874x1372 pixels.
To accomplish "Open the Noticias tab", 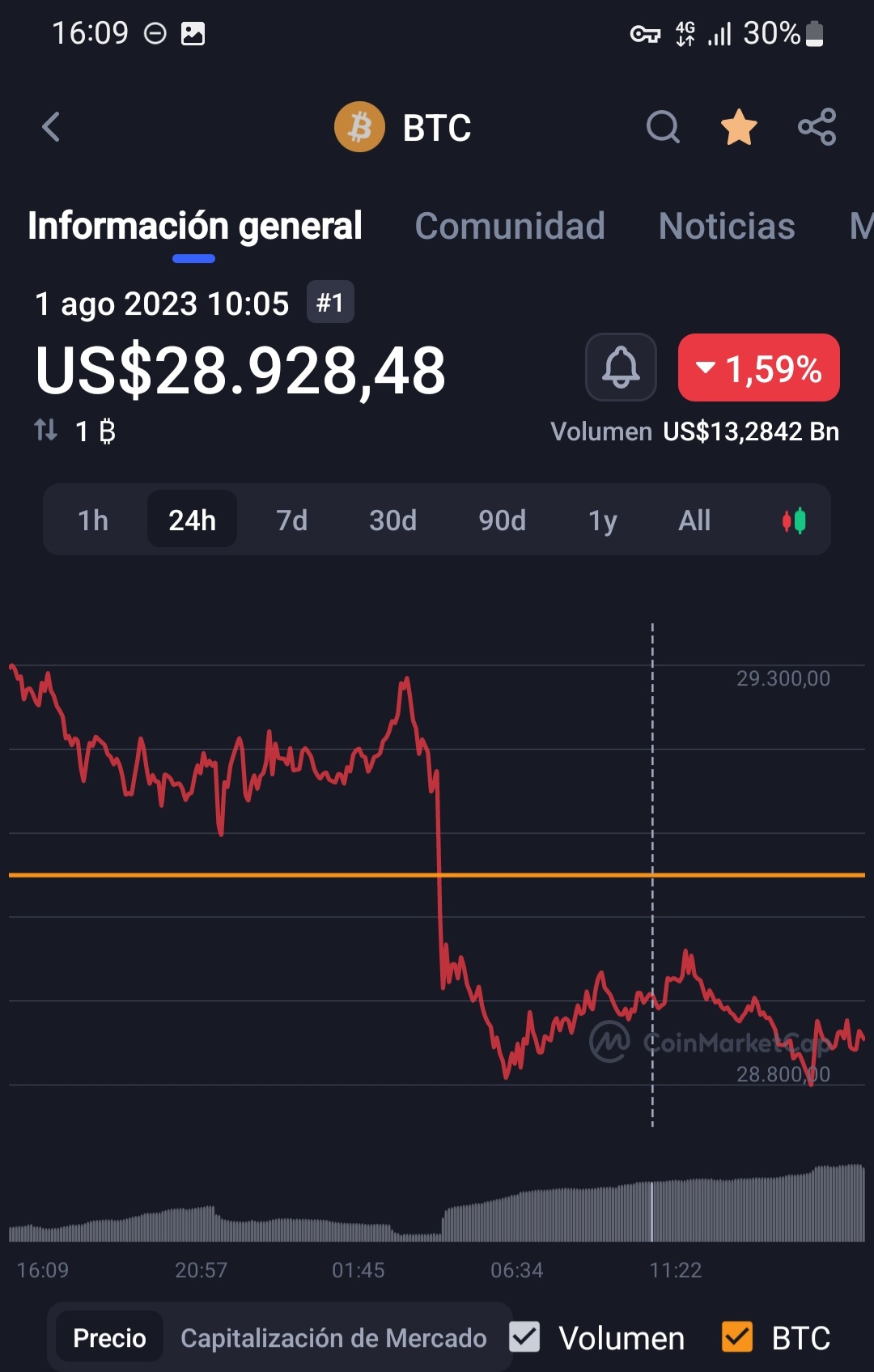I will pyautogui.click(x=727, y=226).
